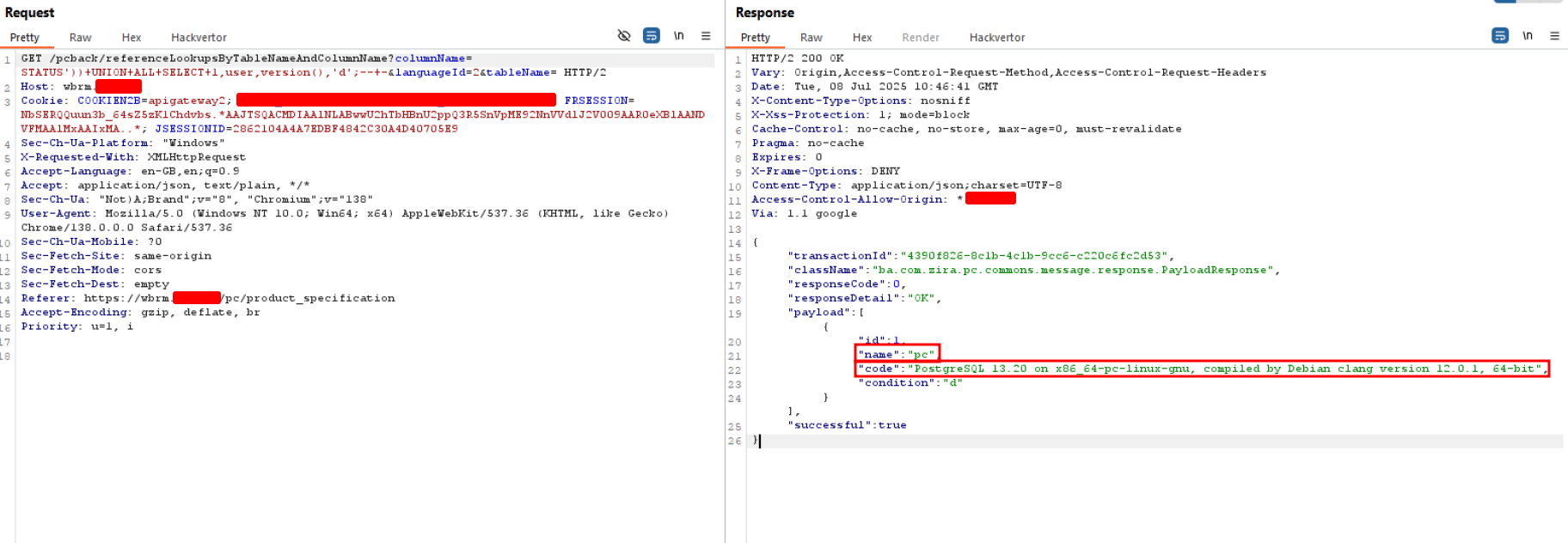This screenshot has height=543, width=1568.
Task: Toggle hidden characters eye icon in Request
Action: click(x=624, y=36)
